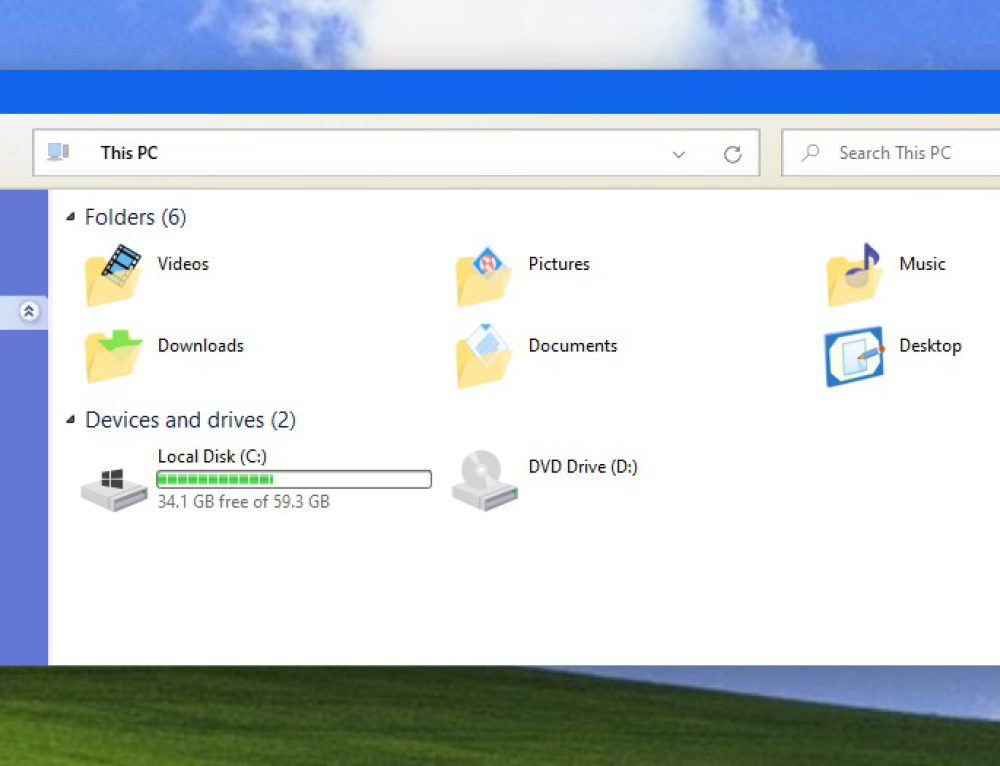Toggle the sidebar double-chevron collapse button
The width and height of the screenshot is (1000, 766).
(29, 312)
